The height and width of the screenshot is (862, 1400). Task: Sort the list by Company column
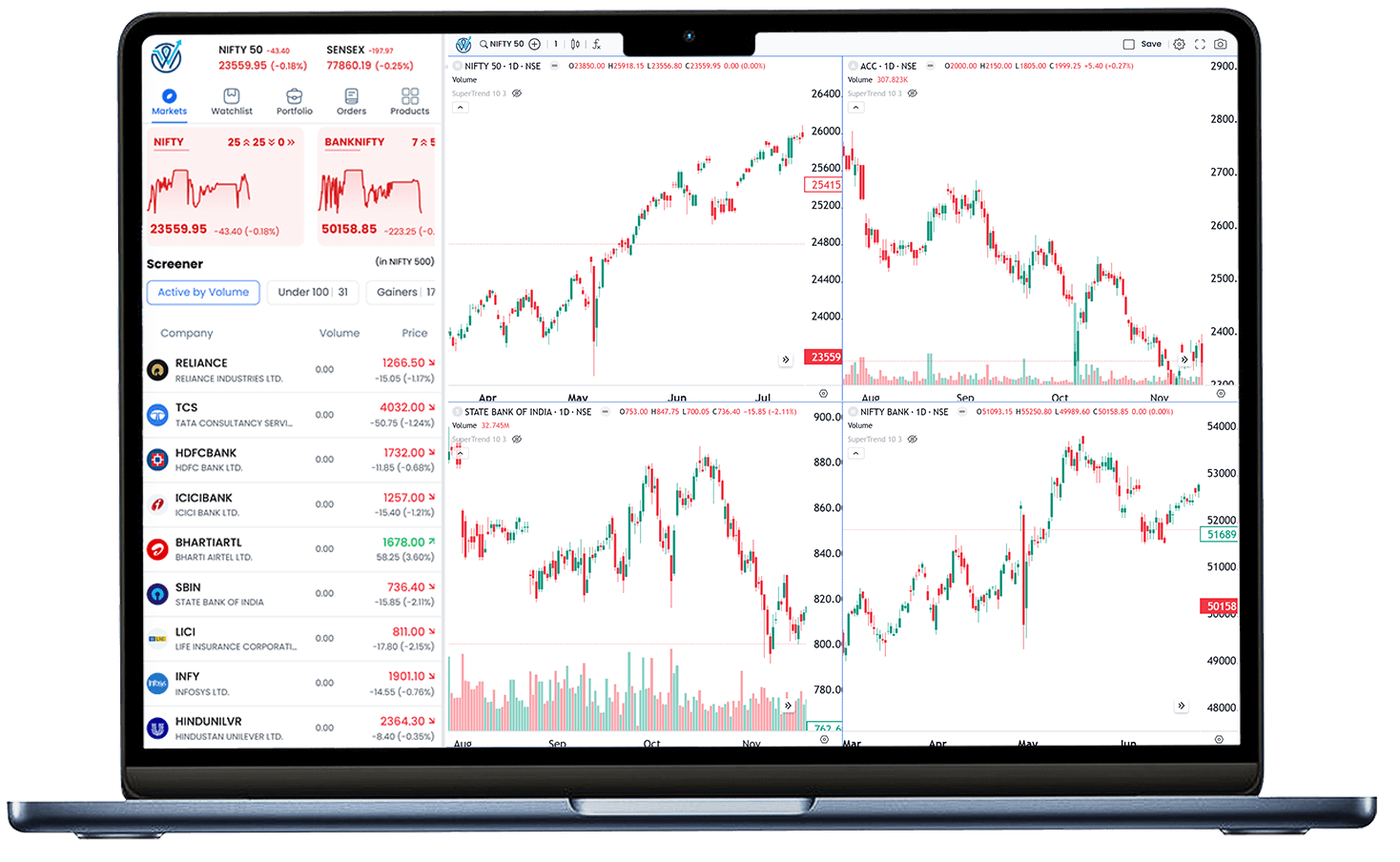pyautogui.click(x=187, y=333)
